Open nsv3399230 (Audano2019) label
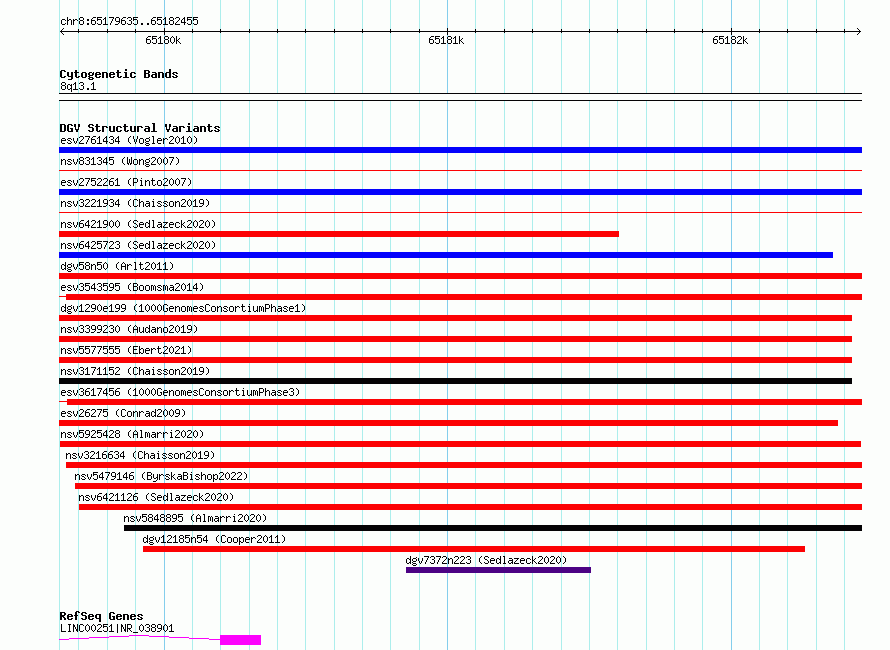 pos(129,329)
